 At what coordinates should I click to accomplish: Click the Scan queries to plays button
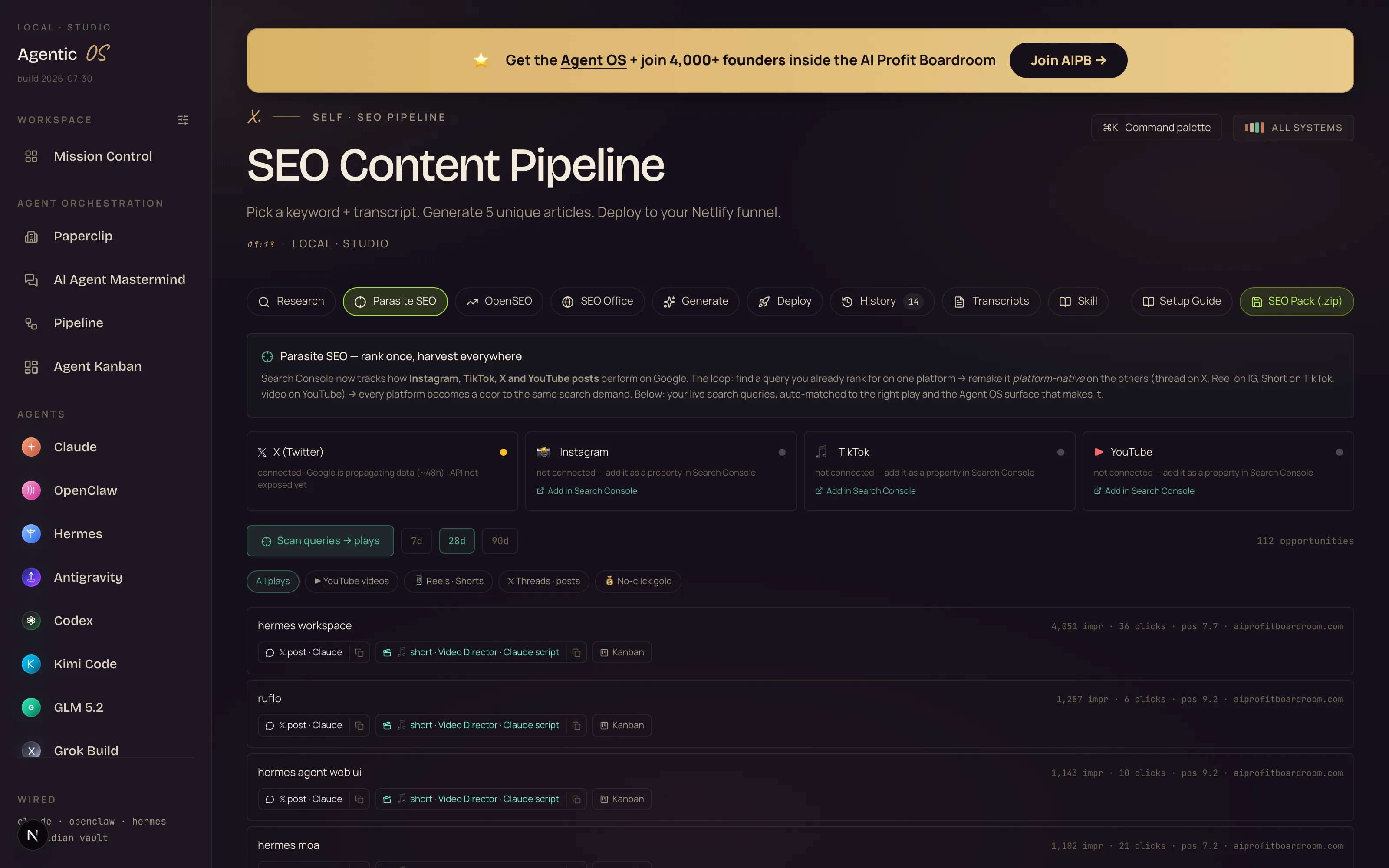[x=320, y=541]
